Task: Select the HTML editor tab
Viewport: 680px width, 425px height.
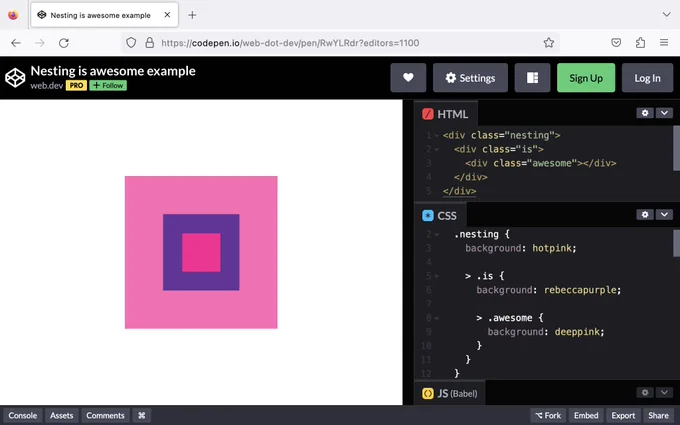Action: point(445,114)
